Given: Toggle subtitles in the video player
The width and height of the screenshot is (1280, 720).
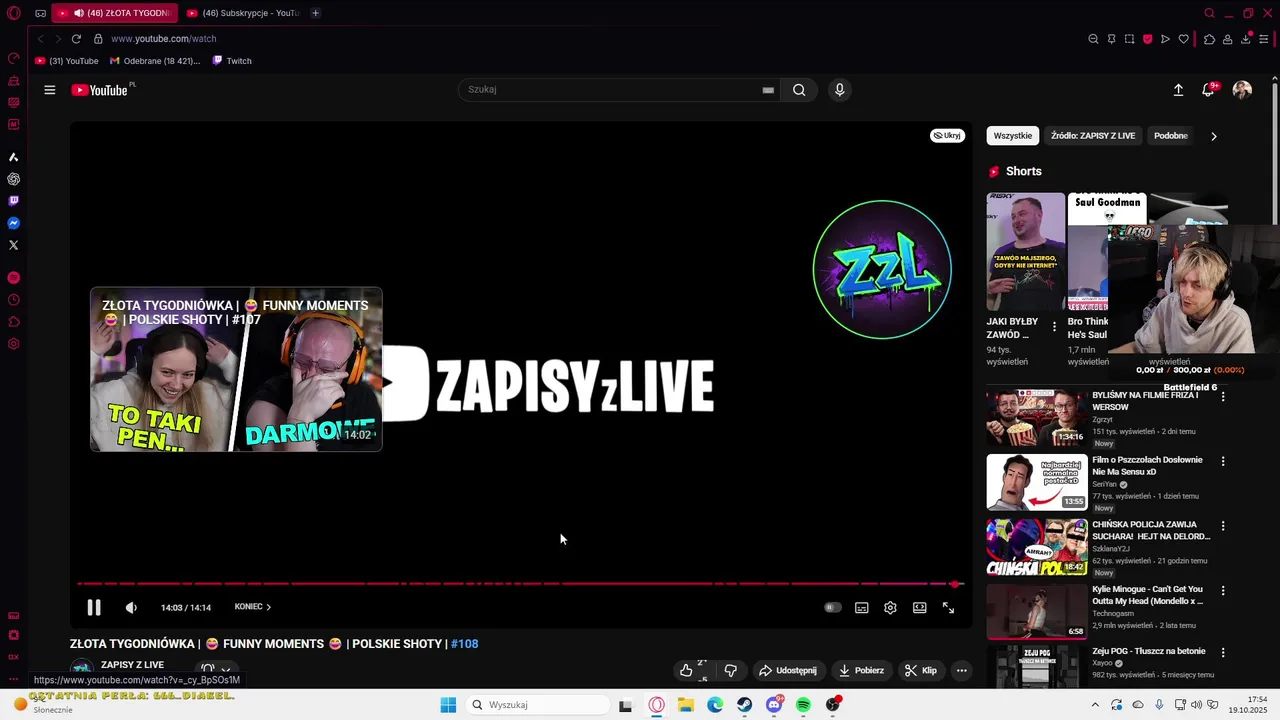Looking at the screenshot, I should click(x=861, y=607).
